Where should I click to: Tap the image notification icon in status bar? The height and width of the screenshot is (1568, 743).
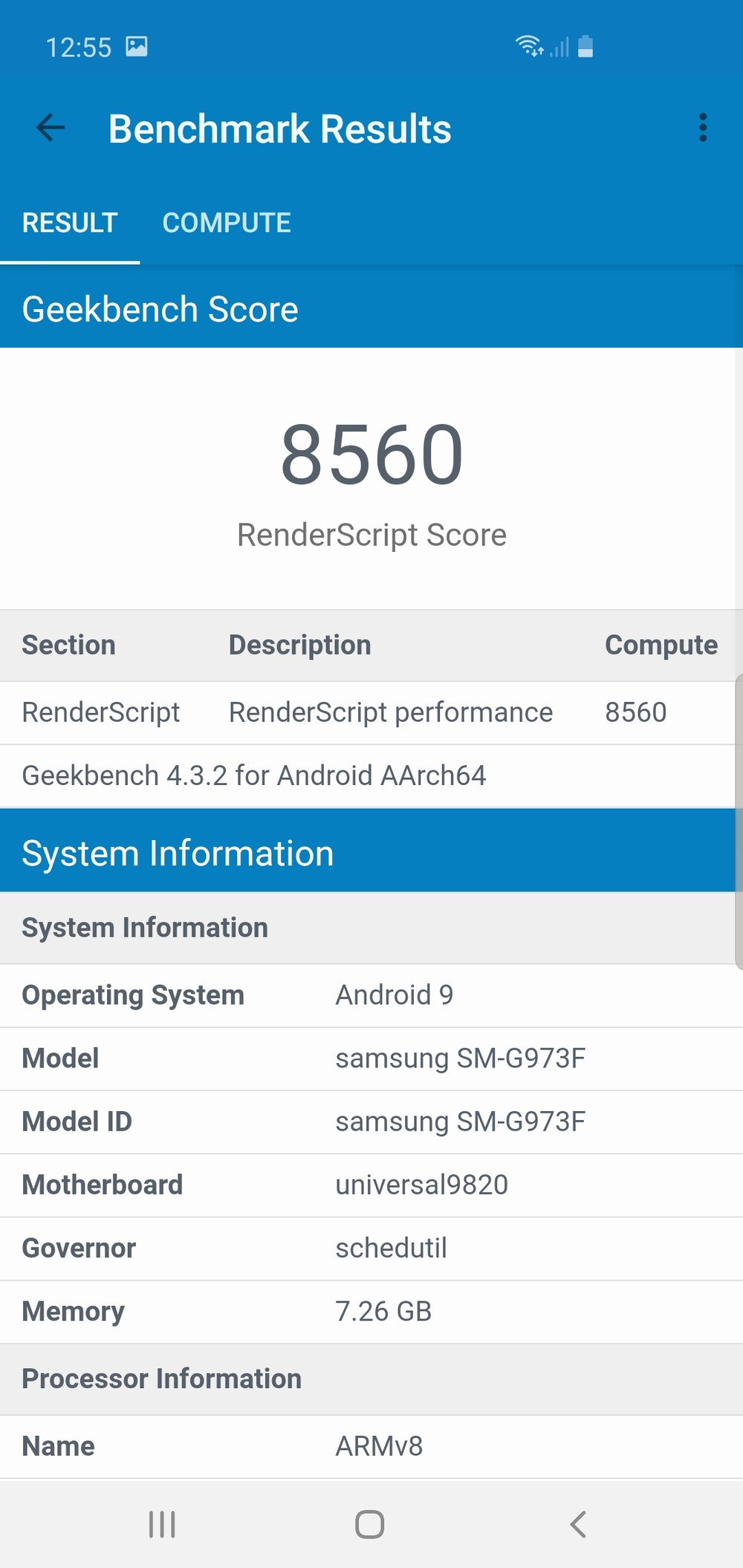tap(137, 47)
